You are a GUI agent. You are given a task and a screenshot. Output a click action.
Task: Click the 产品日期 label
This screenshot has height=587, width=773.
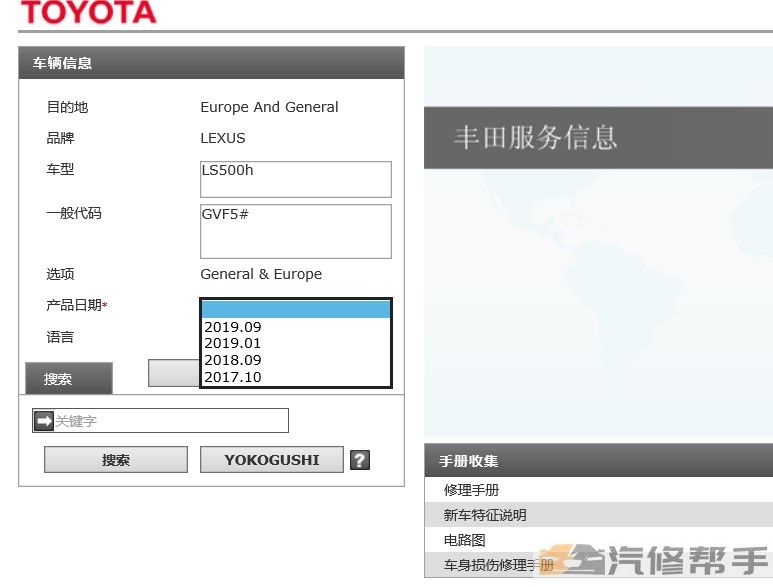[76, 305]
